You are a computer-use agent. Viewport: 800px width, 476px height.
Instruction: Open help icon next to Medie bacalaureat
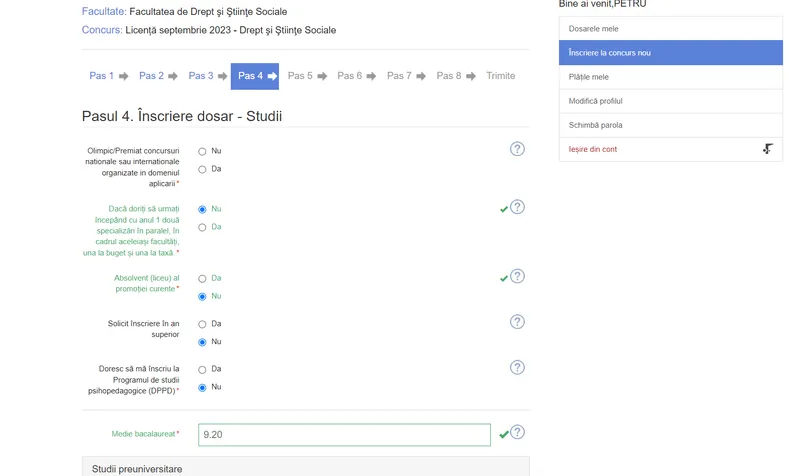(x=517, y=433)
